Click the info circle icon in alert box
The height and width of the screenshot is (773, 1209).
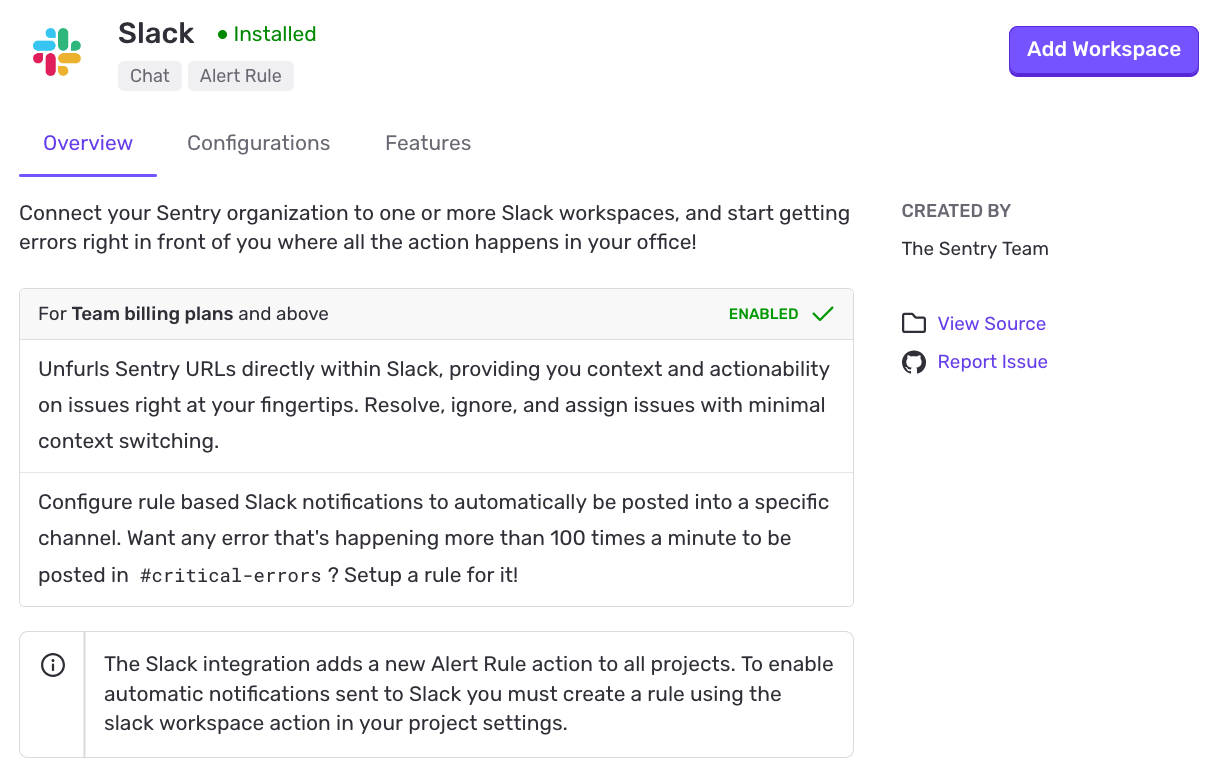coord(53,664)
